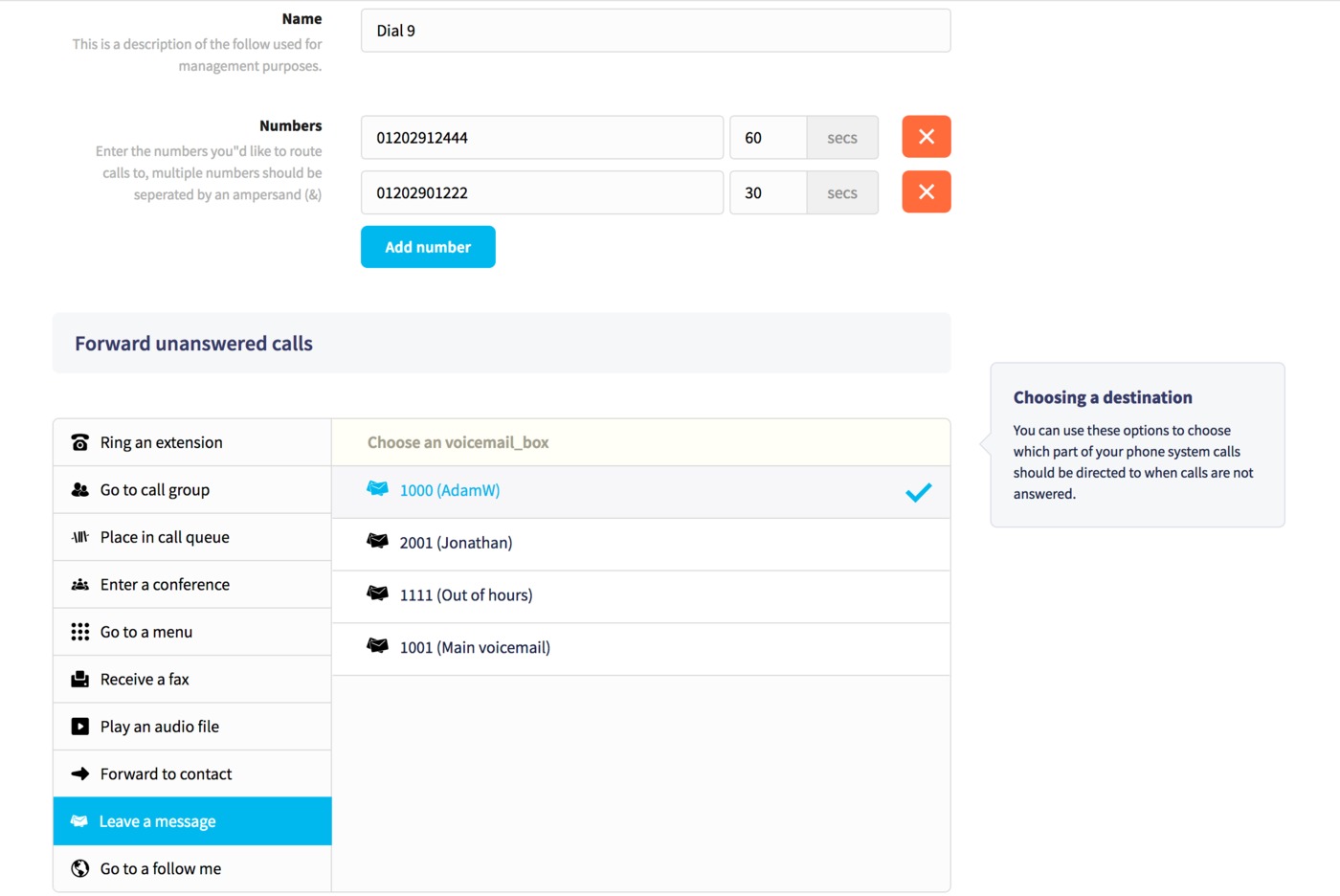Select the Forward to contact option
1340x896 pixels.
pos(192,773)
